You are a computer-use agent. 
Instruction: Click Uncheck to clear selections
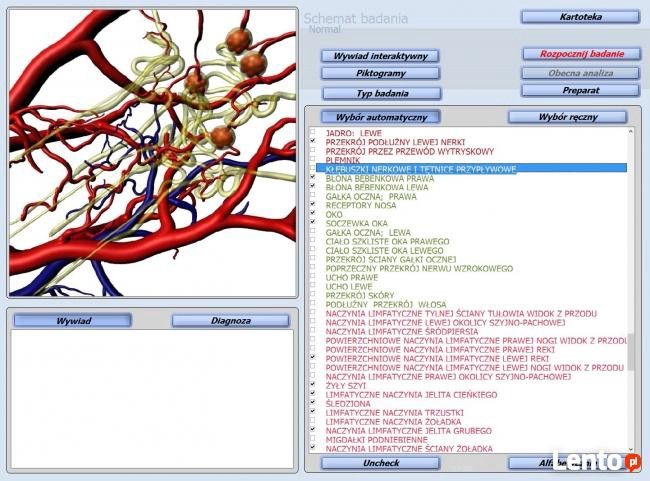click(381, 463)
